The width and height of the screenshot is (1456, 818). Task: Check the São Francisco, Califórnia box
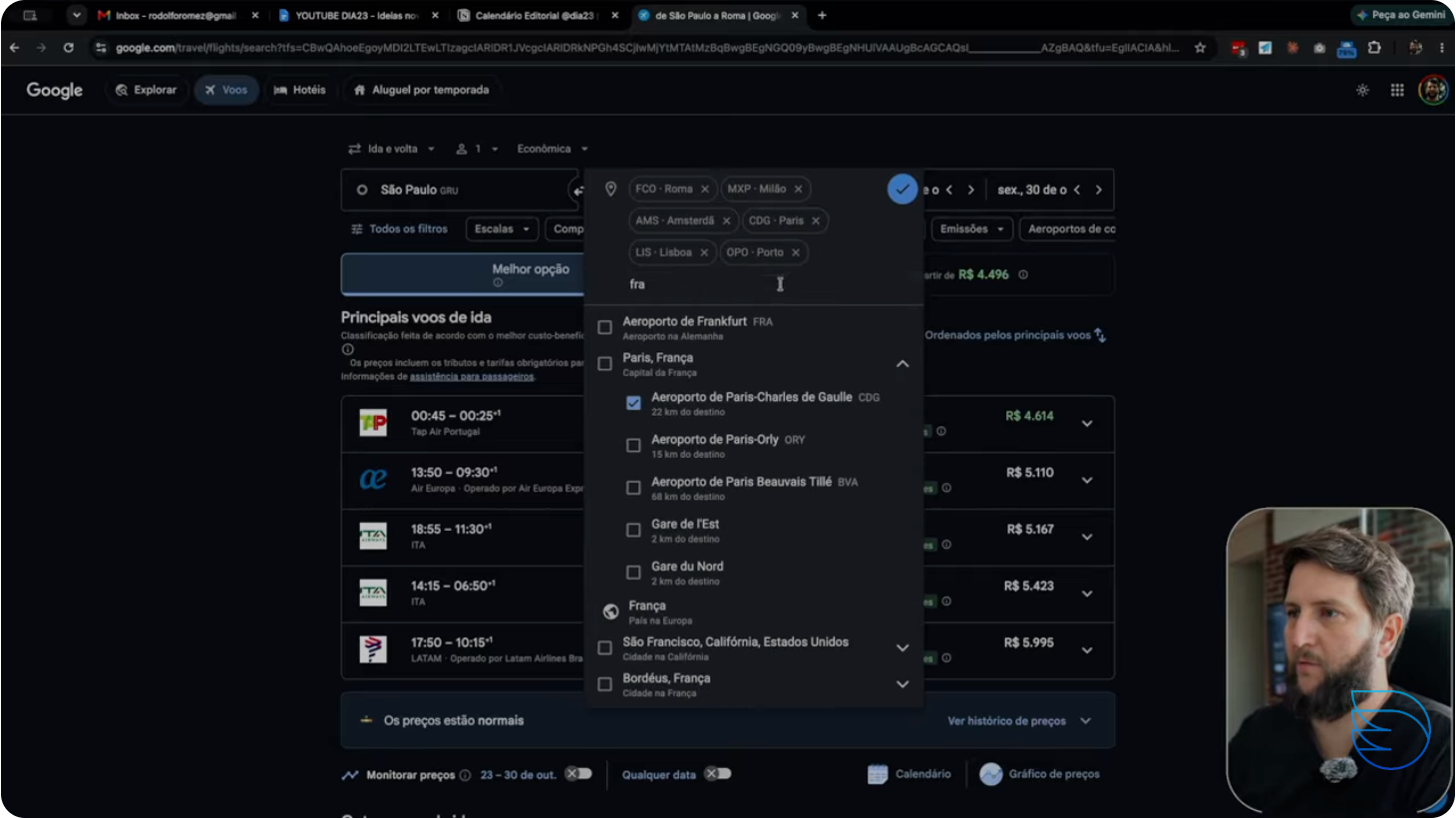pos(604,648)
